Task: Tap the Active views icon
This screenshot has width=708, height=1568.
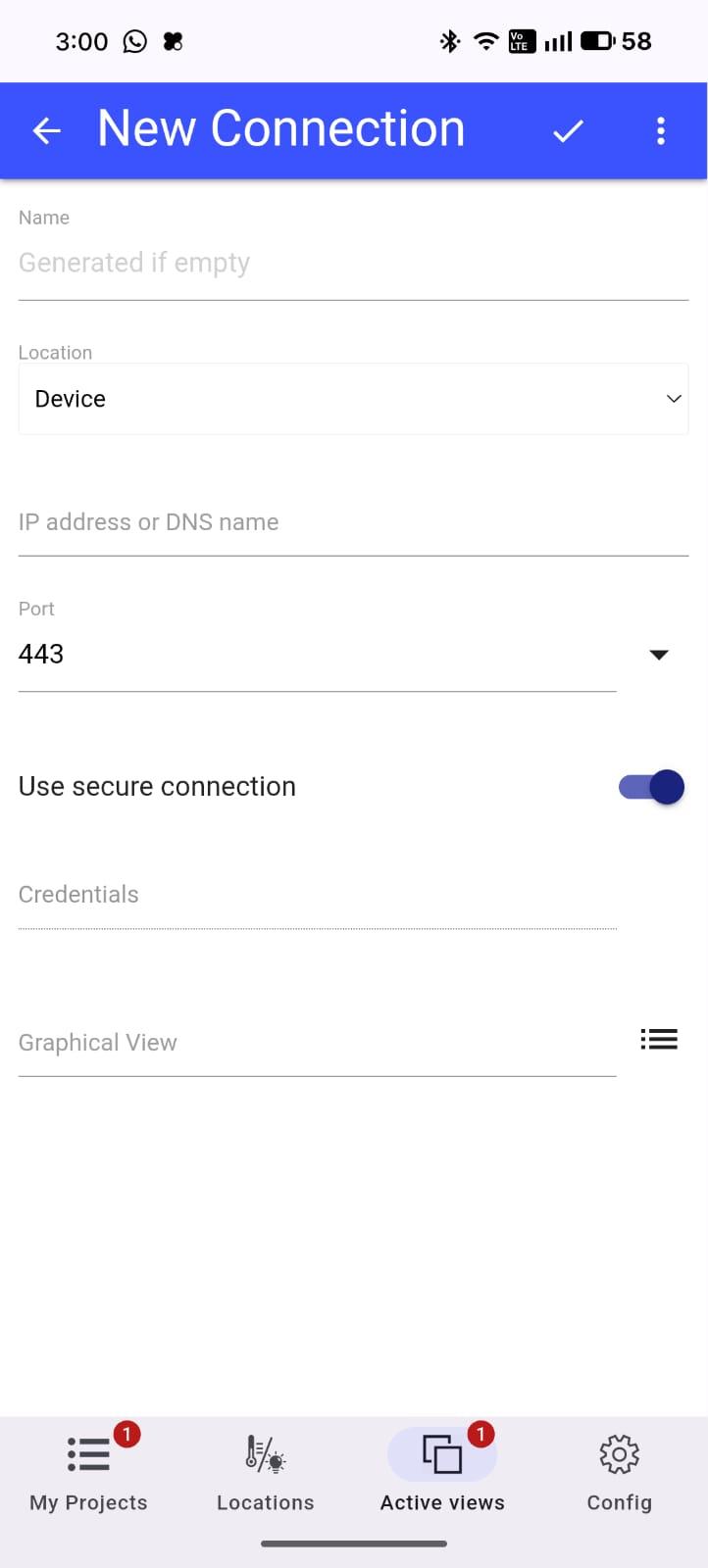Action: click(x=442, y=1454)
